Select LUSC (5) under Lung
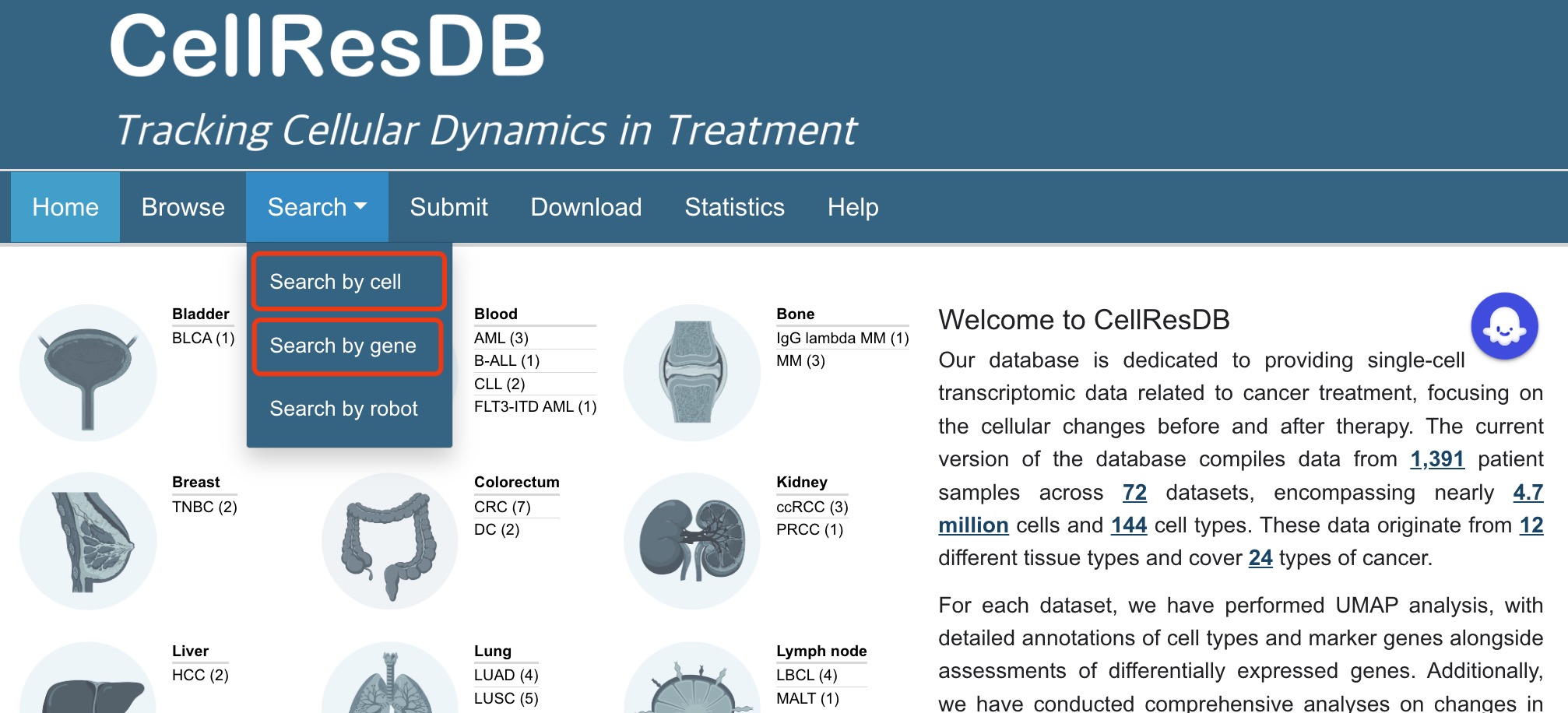Viewport: 1568px width, 713px height. tap(506, 698)
